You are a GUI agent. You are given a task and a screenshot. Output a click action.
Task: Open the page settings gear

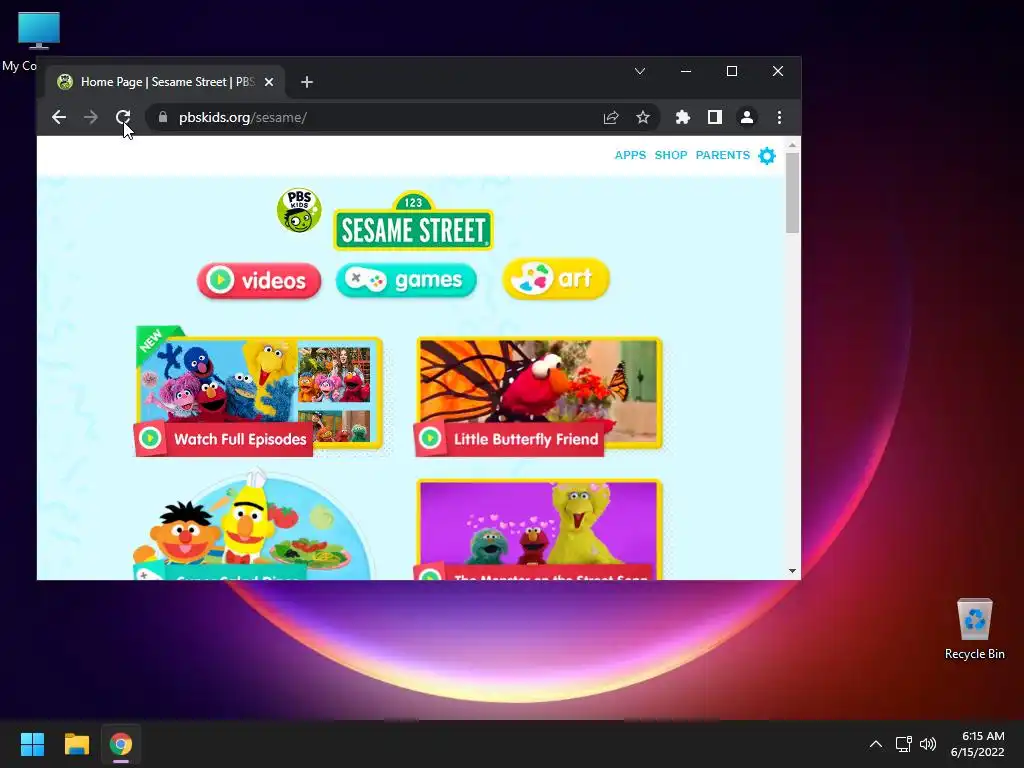(767, 155)
